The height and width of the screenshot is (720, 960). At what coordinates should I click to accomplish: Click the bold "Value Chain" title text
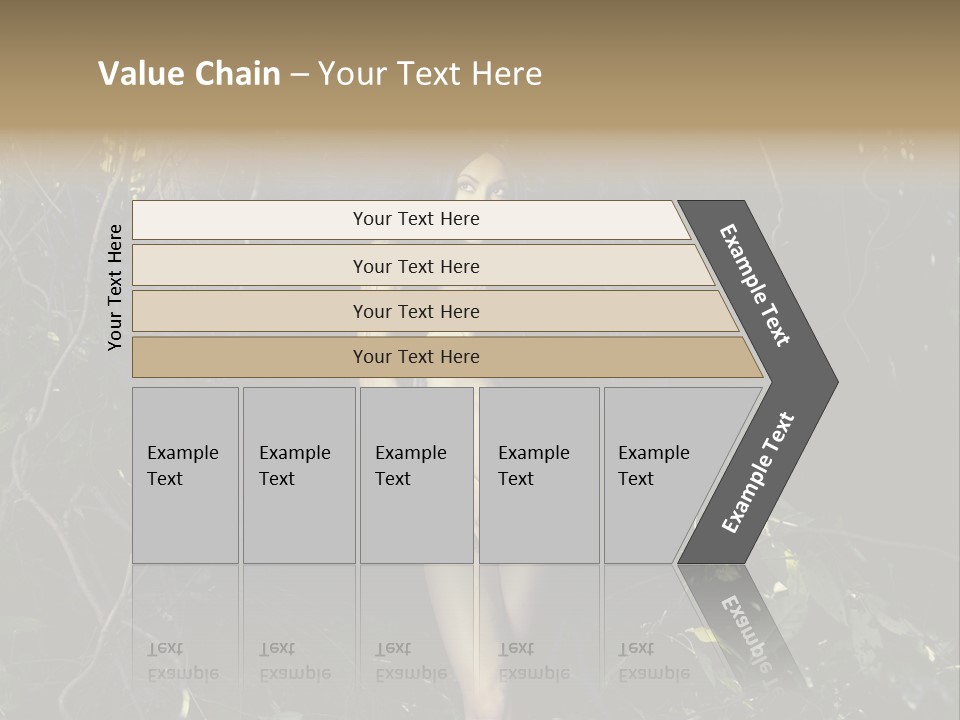(x=189, y=74)
